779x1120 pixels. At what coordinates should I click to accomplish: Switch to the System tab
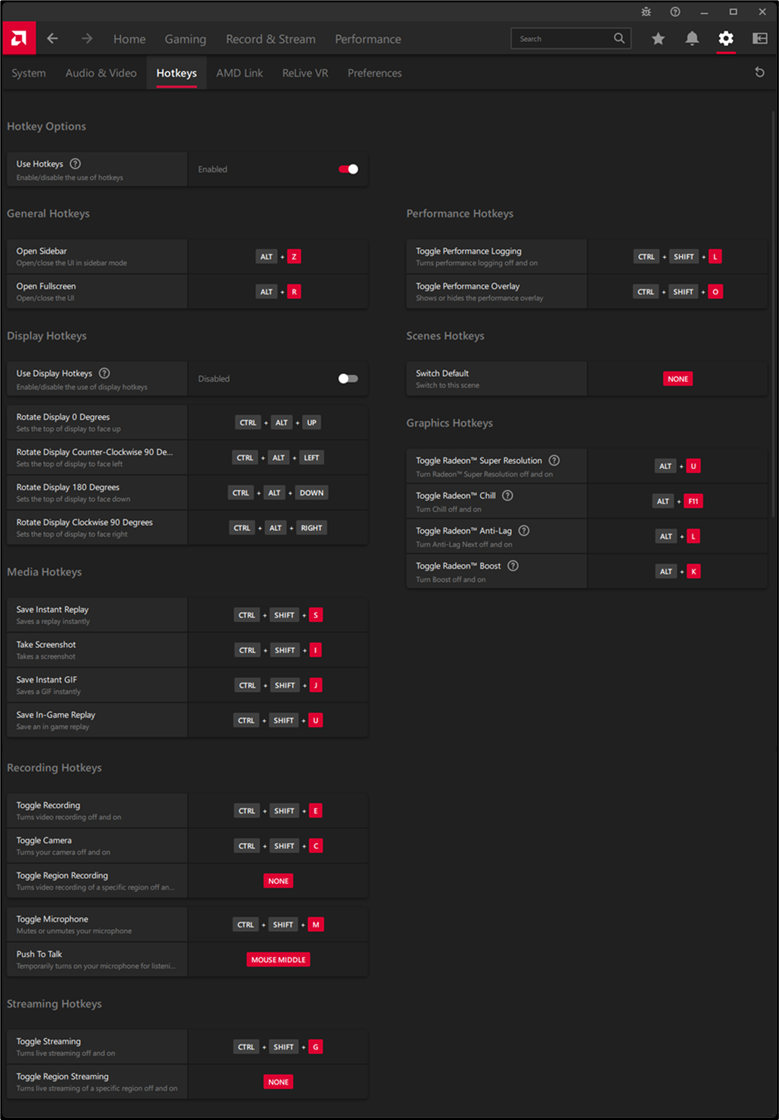point(29,73)
